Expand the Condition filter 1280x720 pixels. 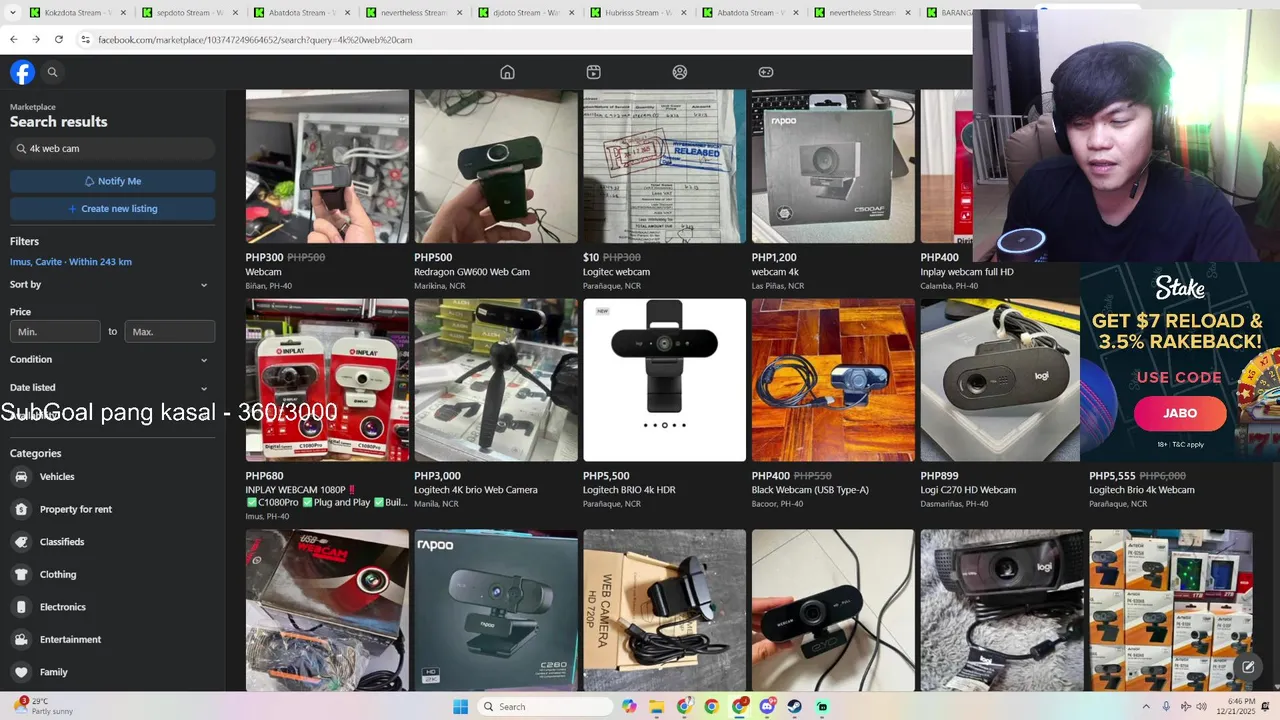point(112,360)
